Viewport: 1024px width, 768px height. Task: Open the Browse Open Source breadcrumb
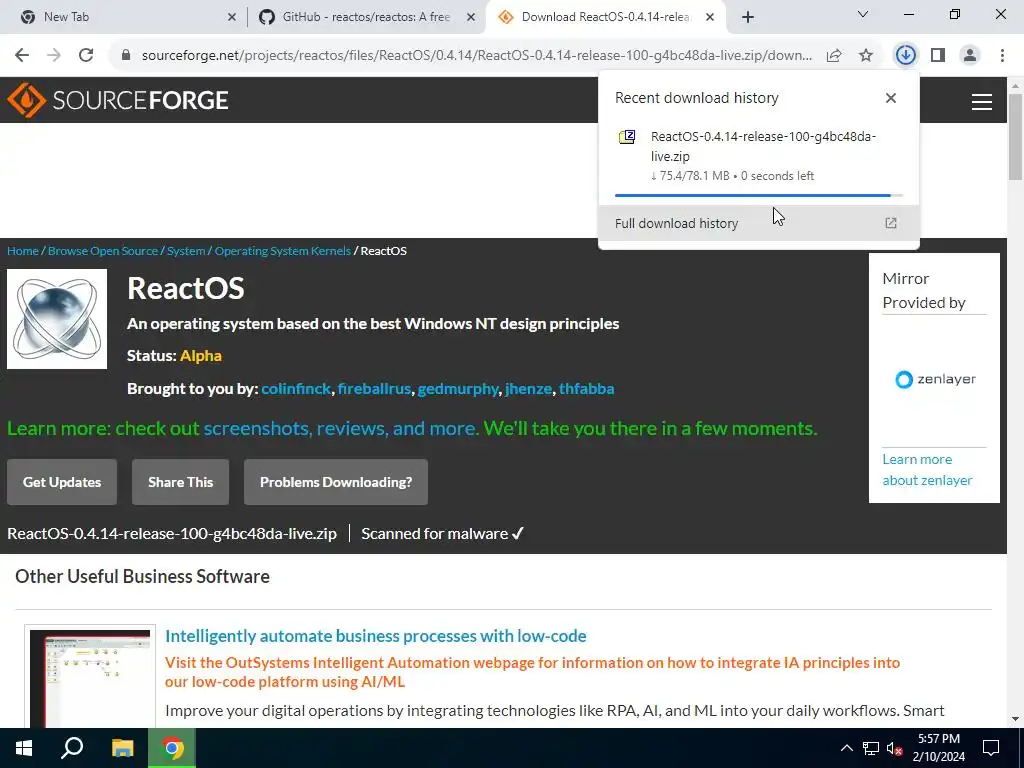tap(103, 251)
